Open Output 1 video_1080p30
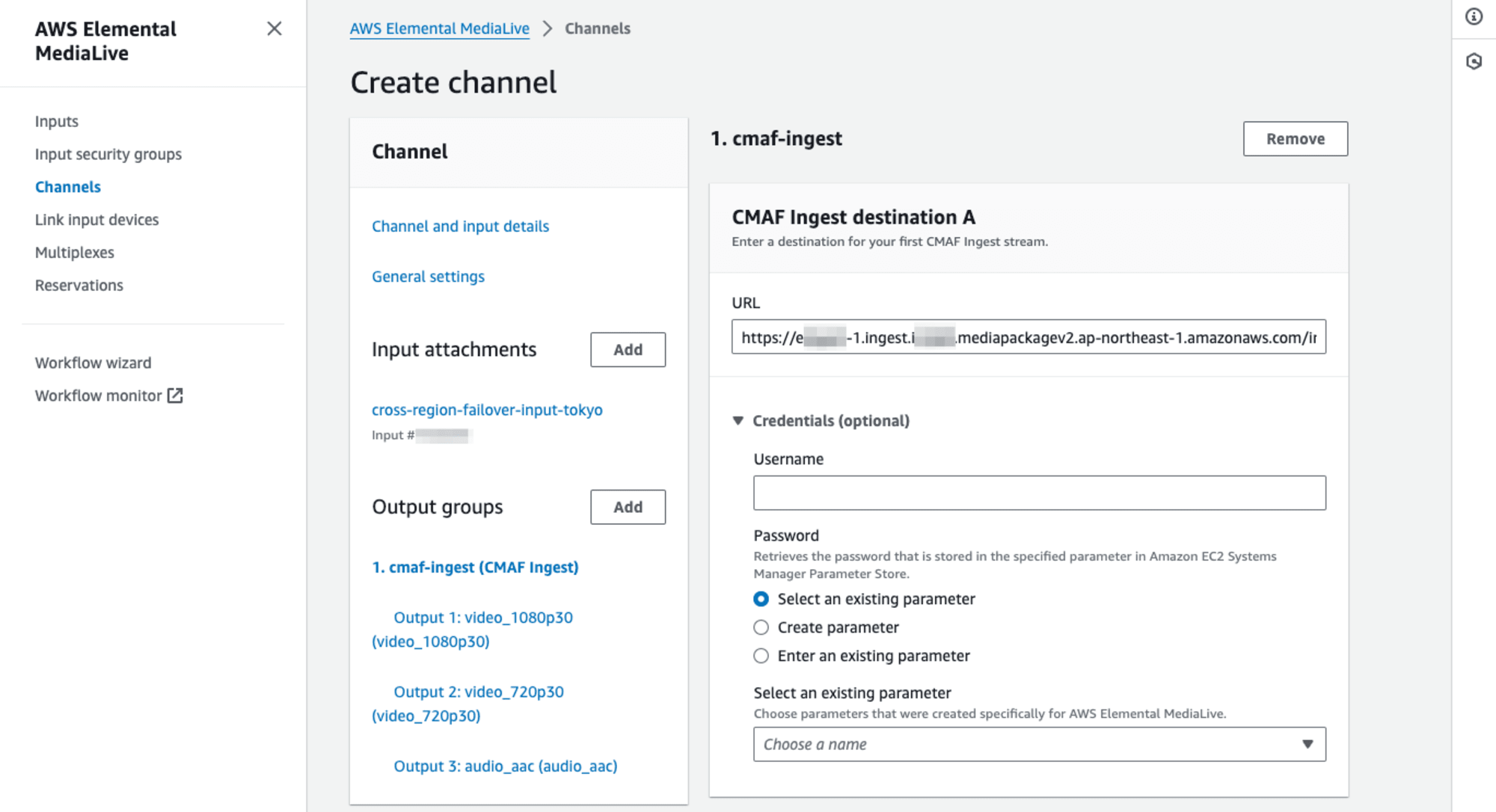The image size is (1496, 812). coord(473,630)
